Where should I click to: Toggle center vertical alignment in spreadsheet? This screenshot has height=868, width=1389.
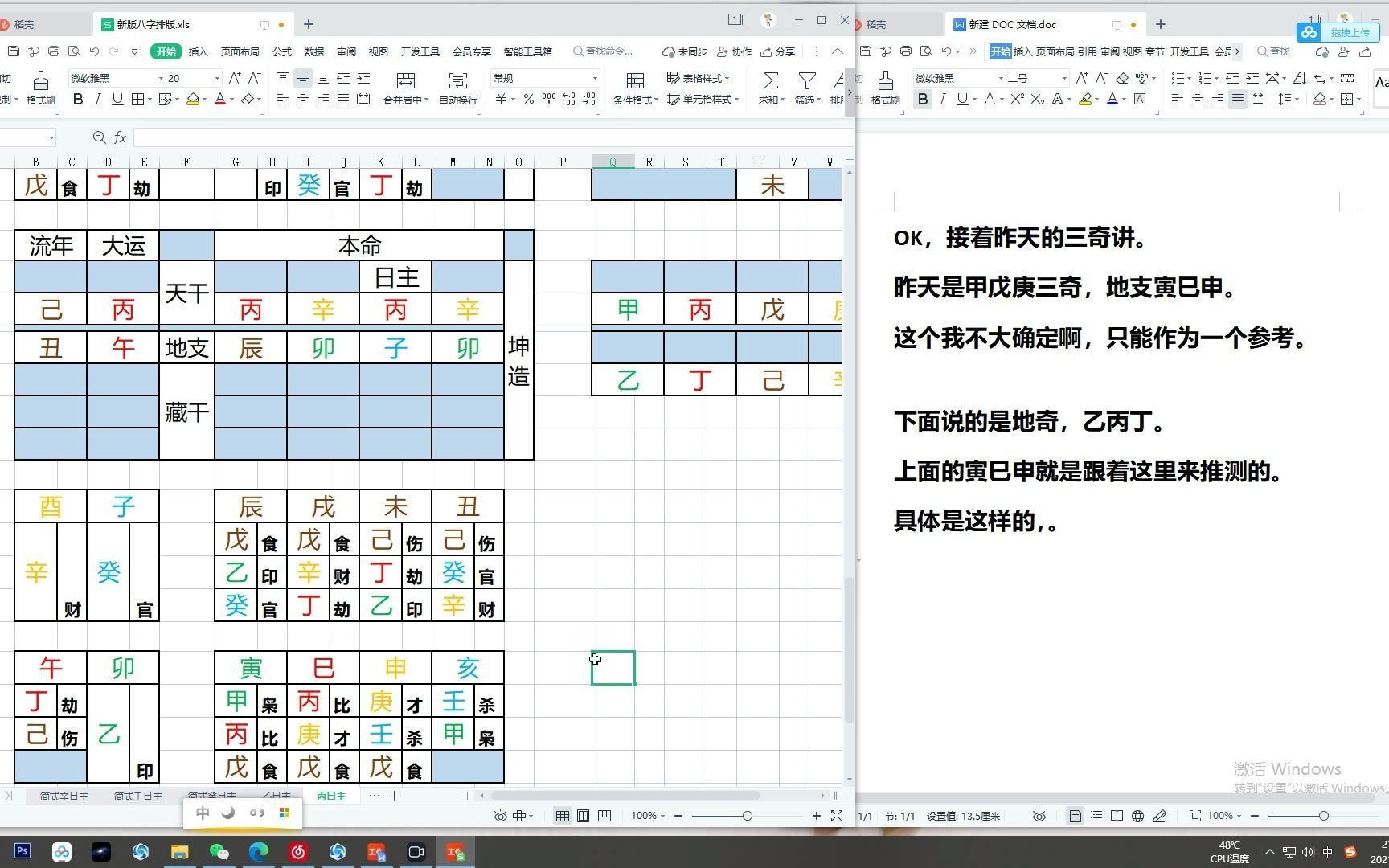303,78
